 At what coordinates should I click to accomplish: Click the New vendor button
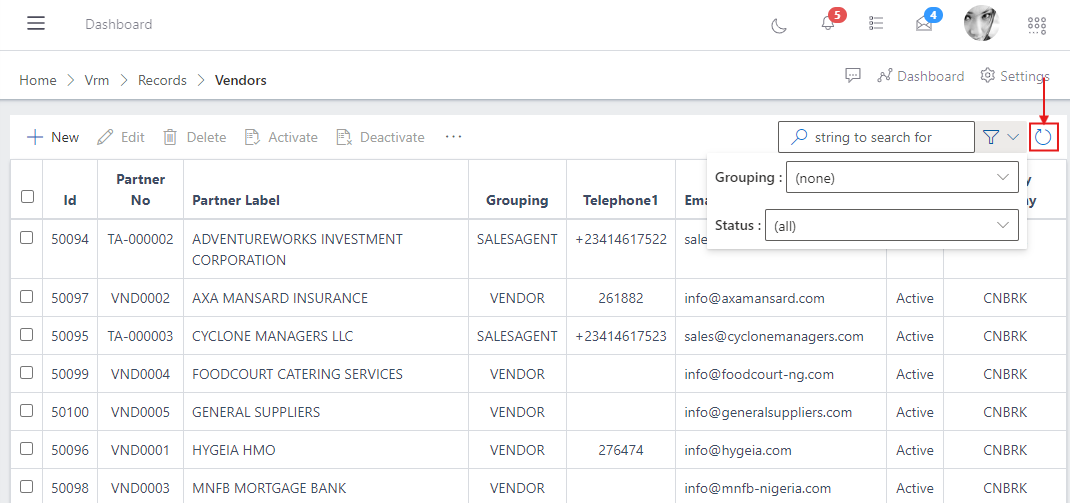click(x=53, y=137)
